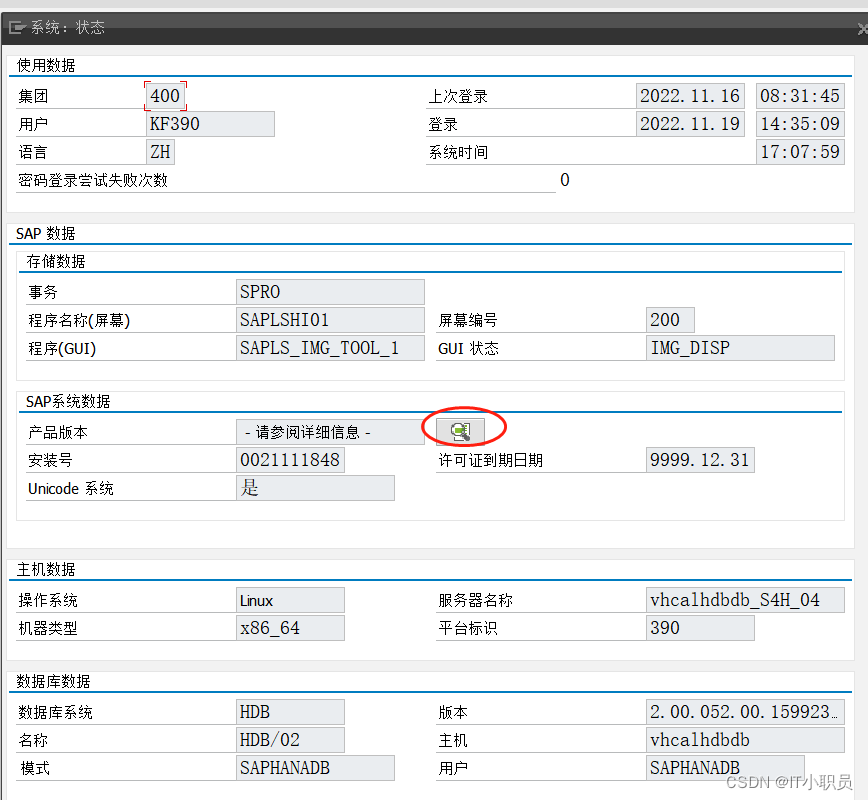
Task: Close the 系统: 状态 dialog
Action: pos(862,29)
